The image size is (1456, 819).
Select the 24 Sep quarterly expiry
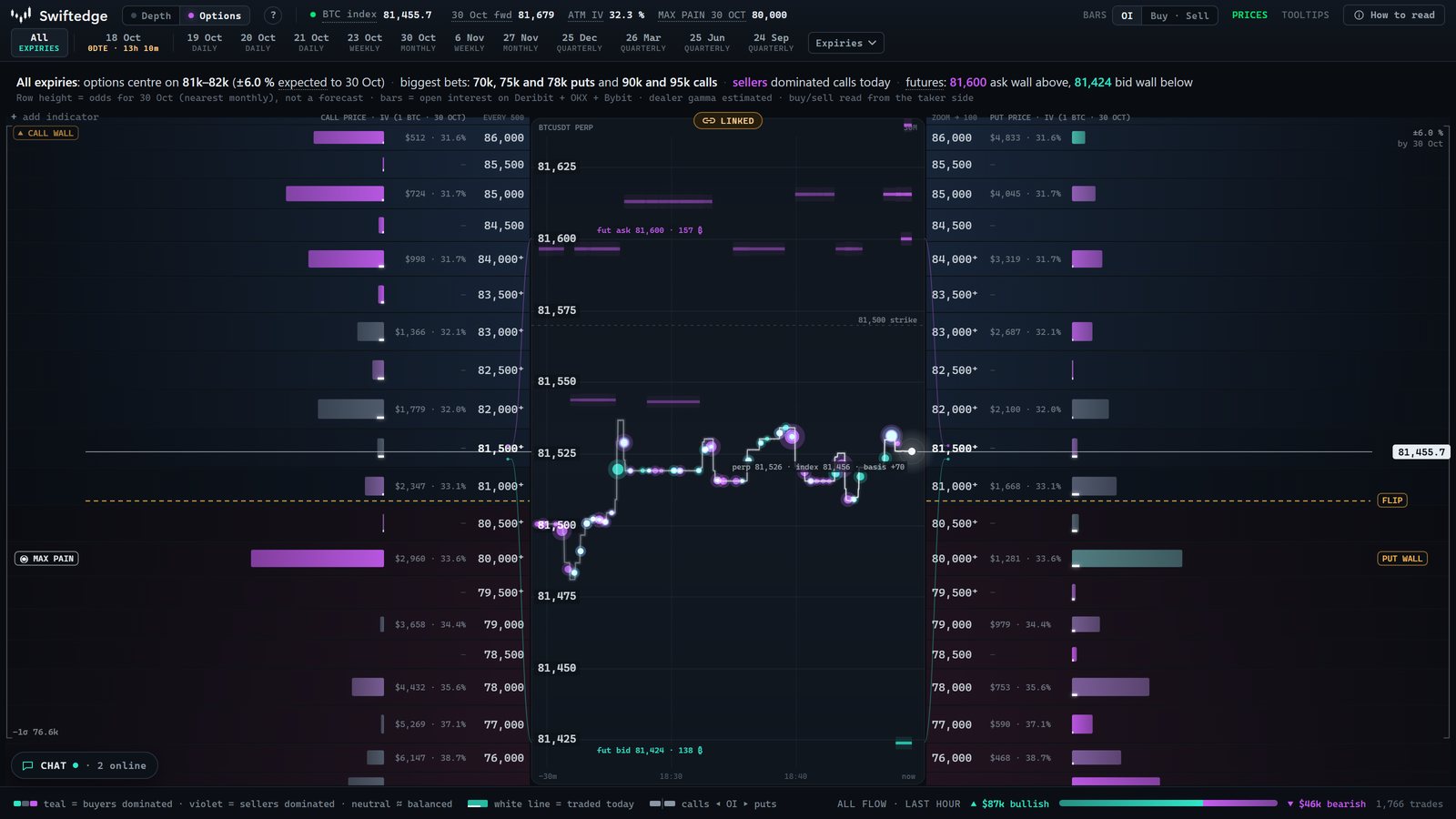[771, 43]
